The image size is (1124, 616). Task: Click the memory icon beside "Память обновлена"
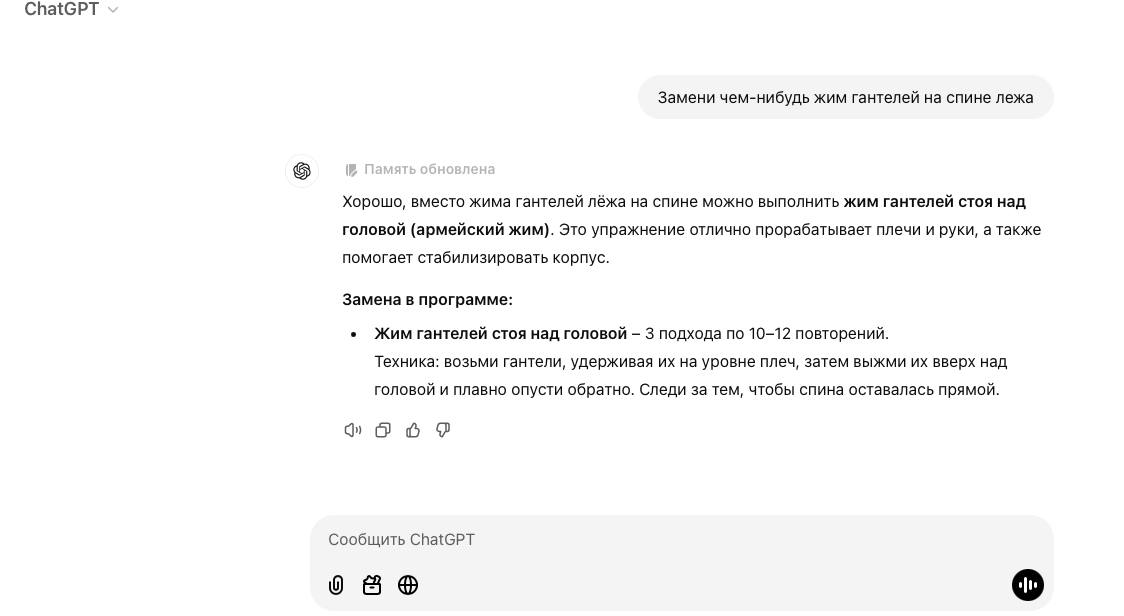pos(352,169)
